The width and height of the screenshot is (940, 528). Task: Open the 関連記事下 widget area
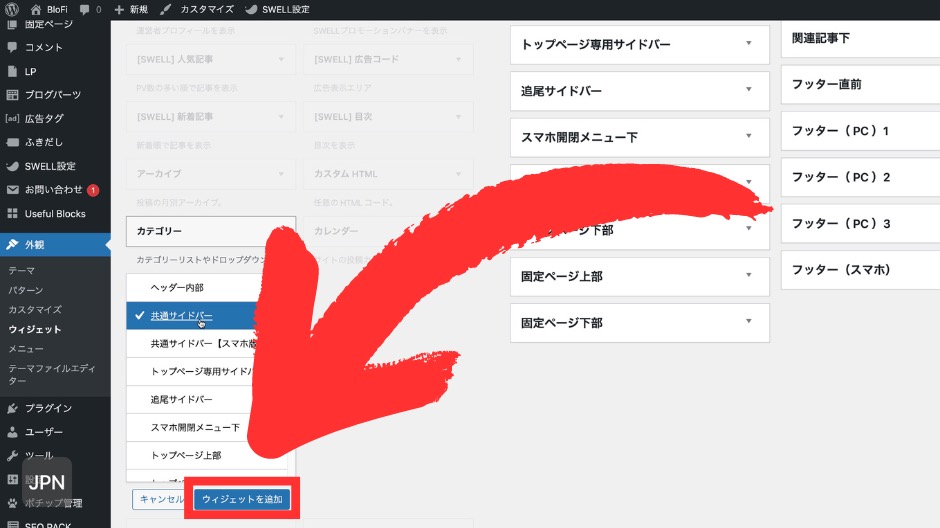point(860,38)
